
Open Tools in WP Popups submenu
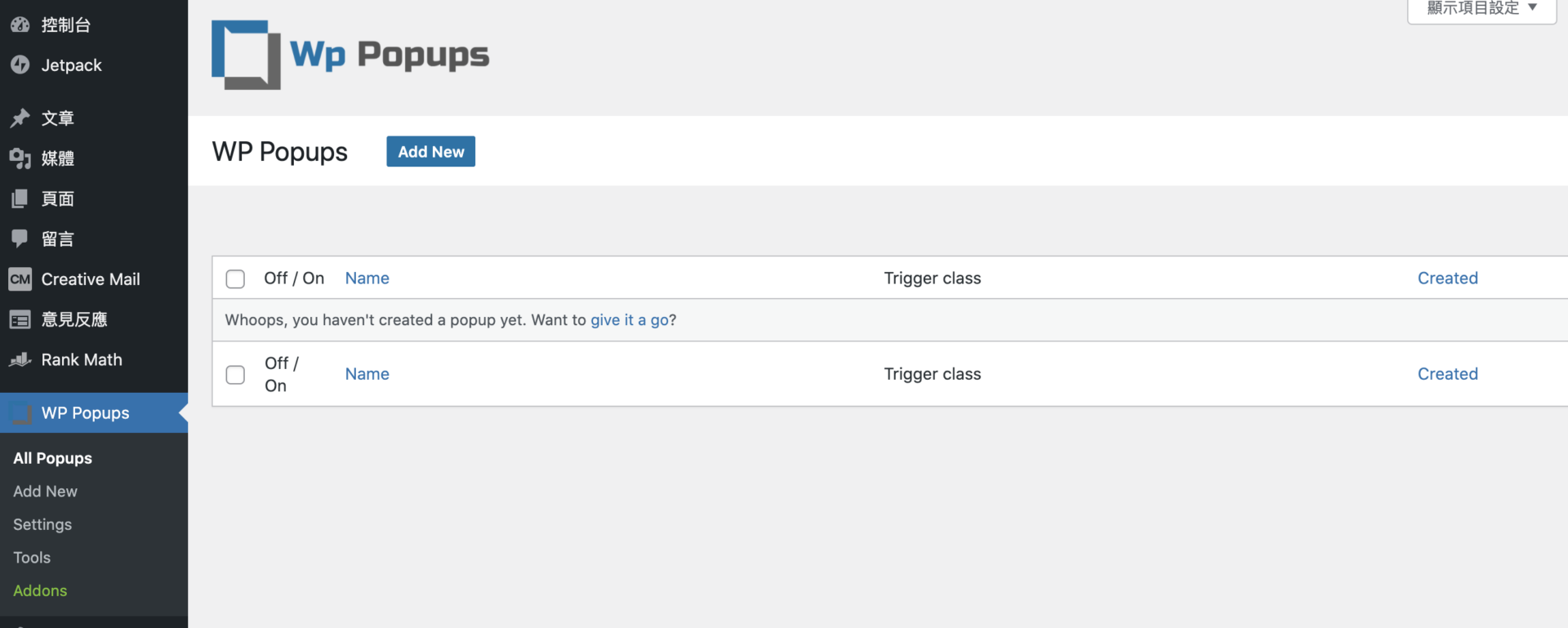[32, 558]
